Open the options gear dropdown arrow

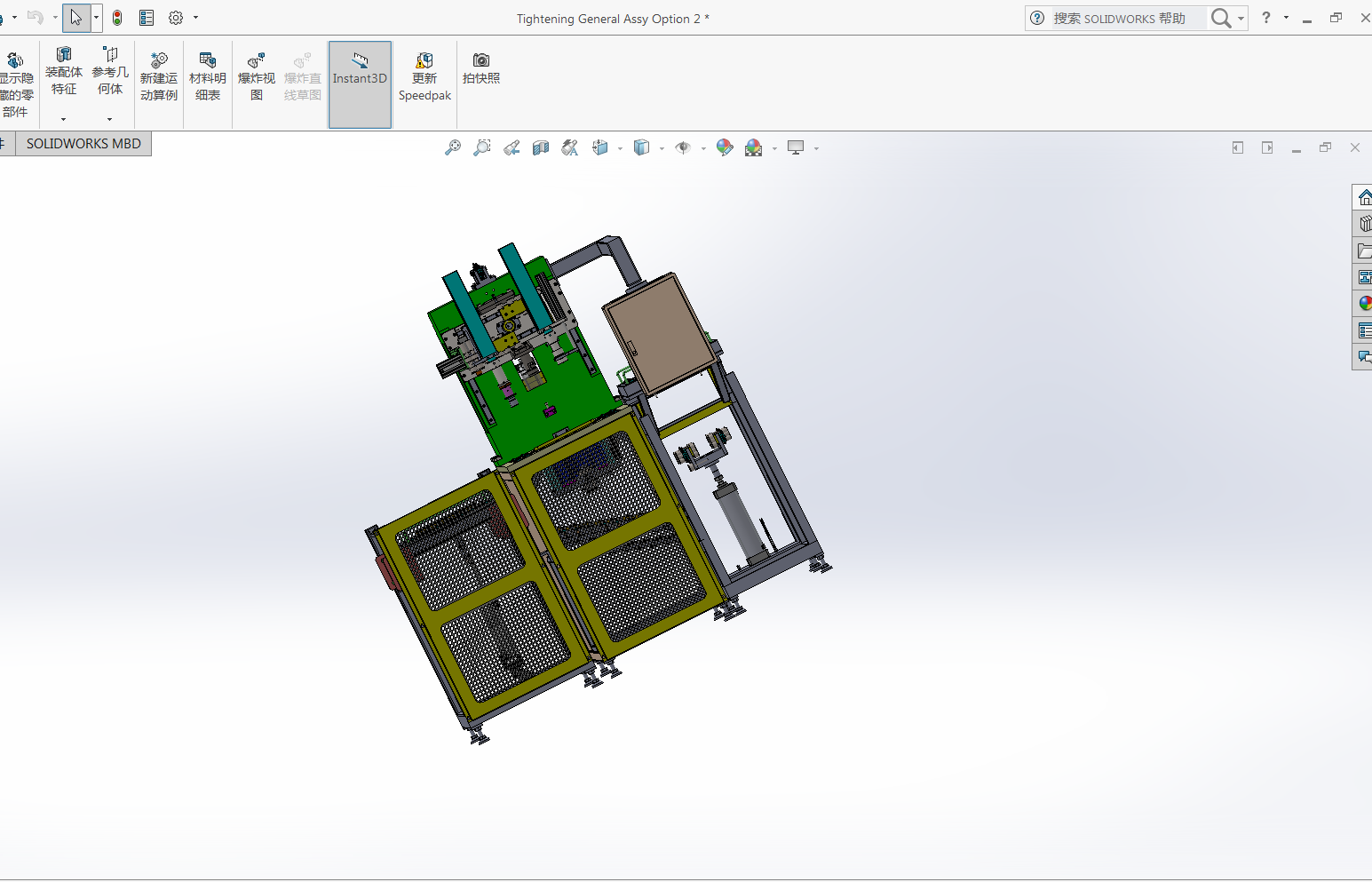[196, 18]
